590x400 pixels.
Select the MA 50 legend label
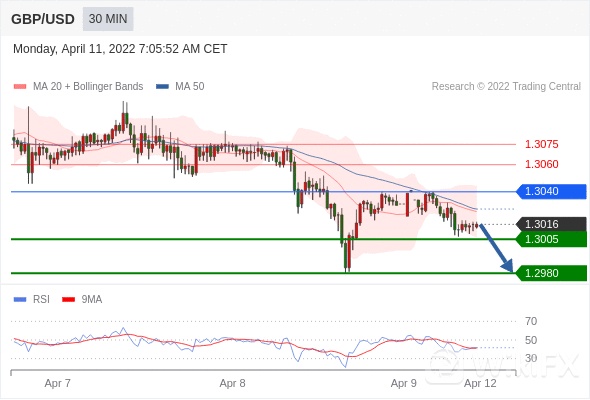tap(190, 87)
